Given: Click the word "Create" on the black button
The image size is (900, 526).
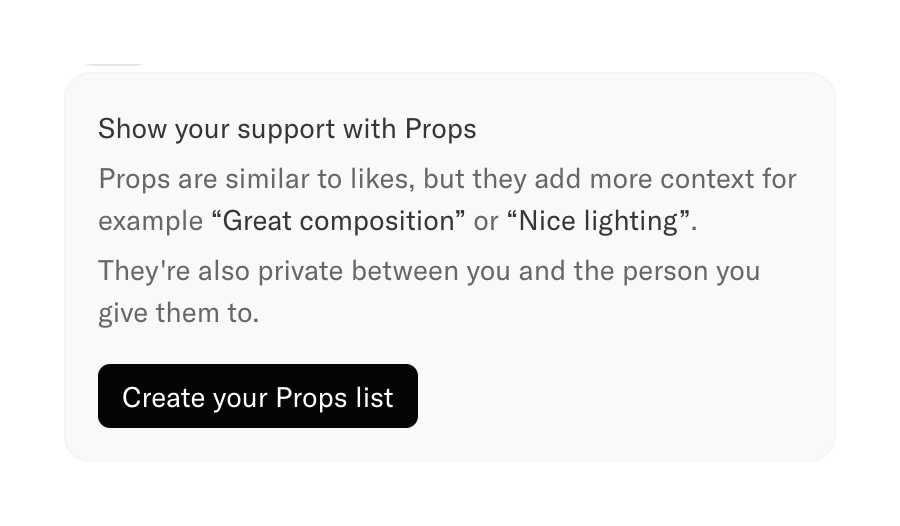Looking at the screenshot, I should (163, 397).
